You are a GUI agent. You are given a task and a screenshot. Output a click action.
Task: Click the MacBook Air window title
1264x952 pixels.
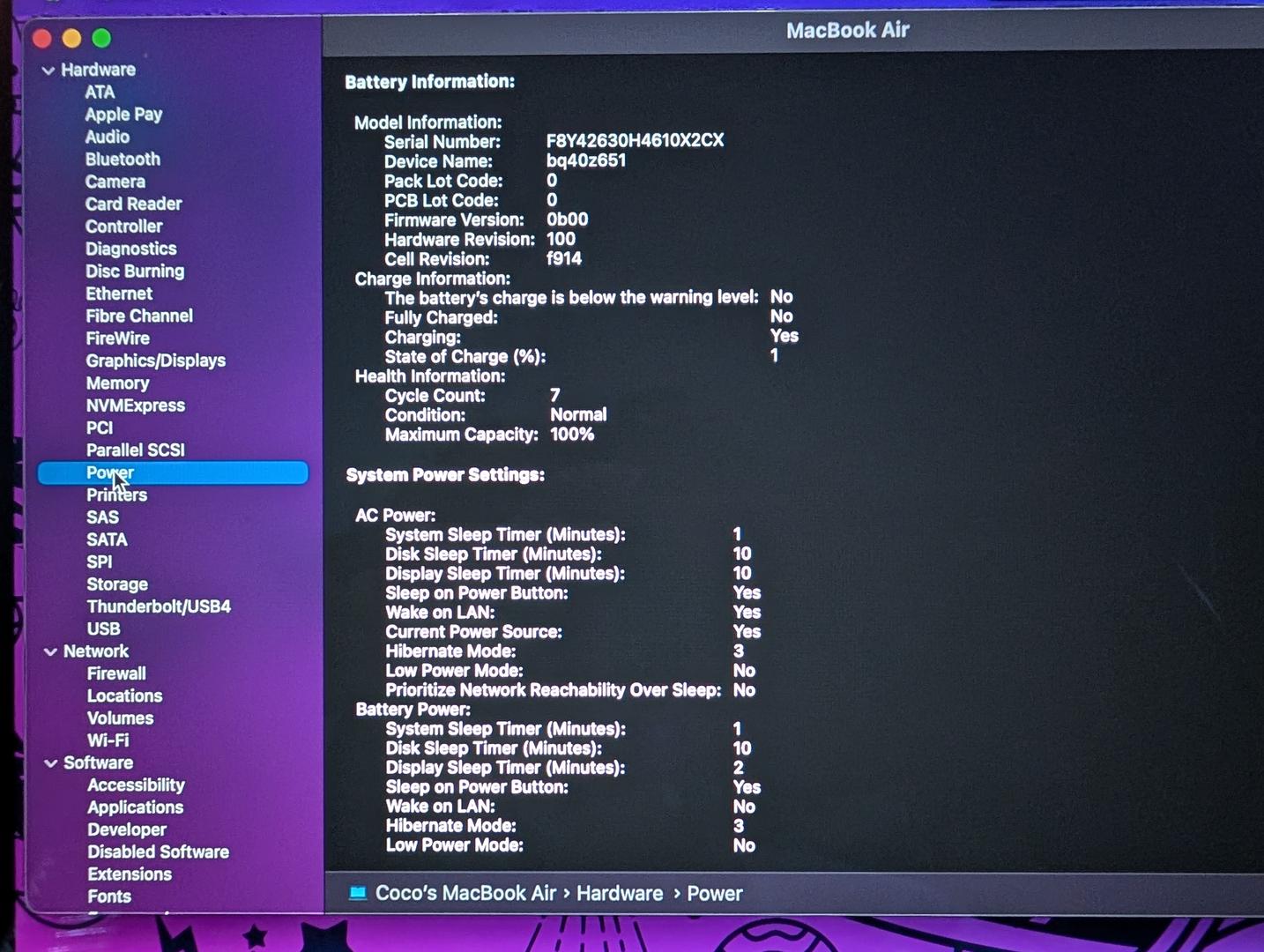coord(847,31)
